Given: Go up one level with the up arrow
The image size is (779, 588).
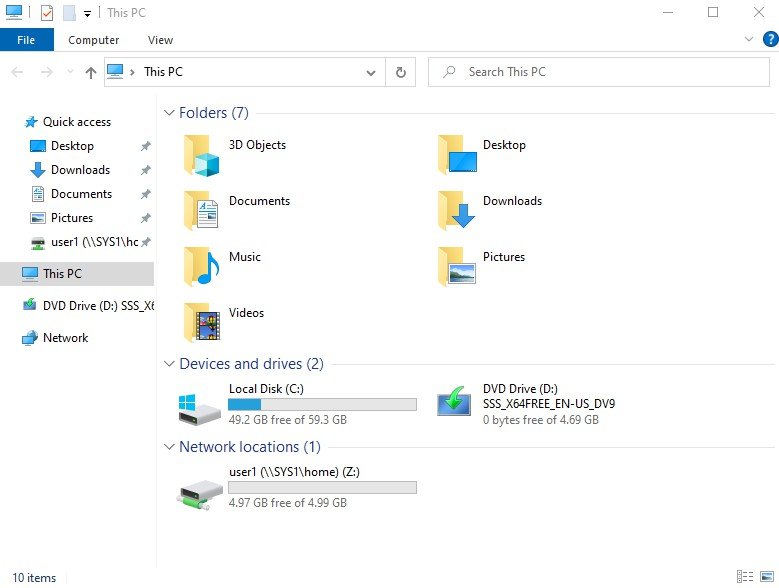Looking at the screenshot, I should [x=90, y=73].
